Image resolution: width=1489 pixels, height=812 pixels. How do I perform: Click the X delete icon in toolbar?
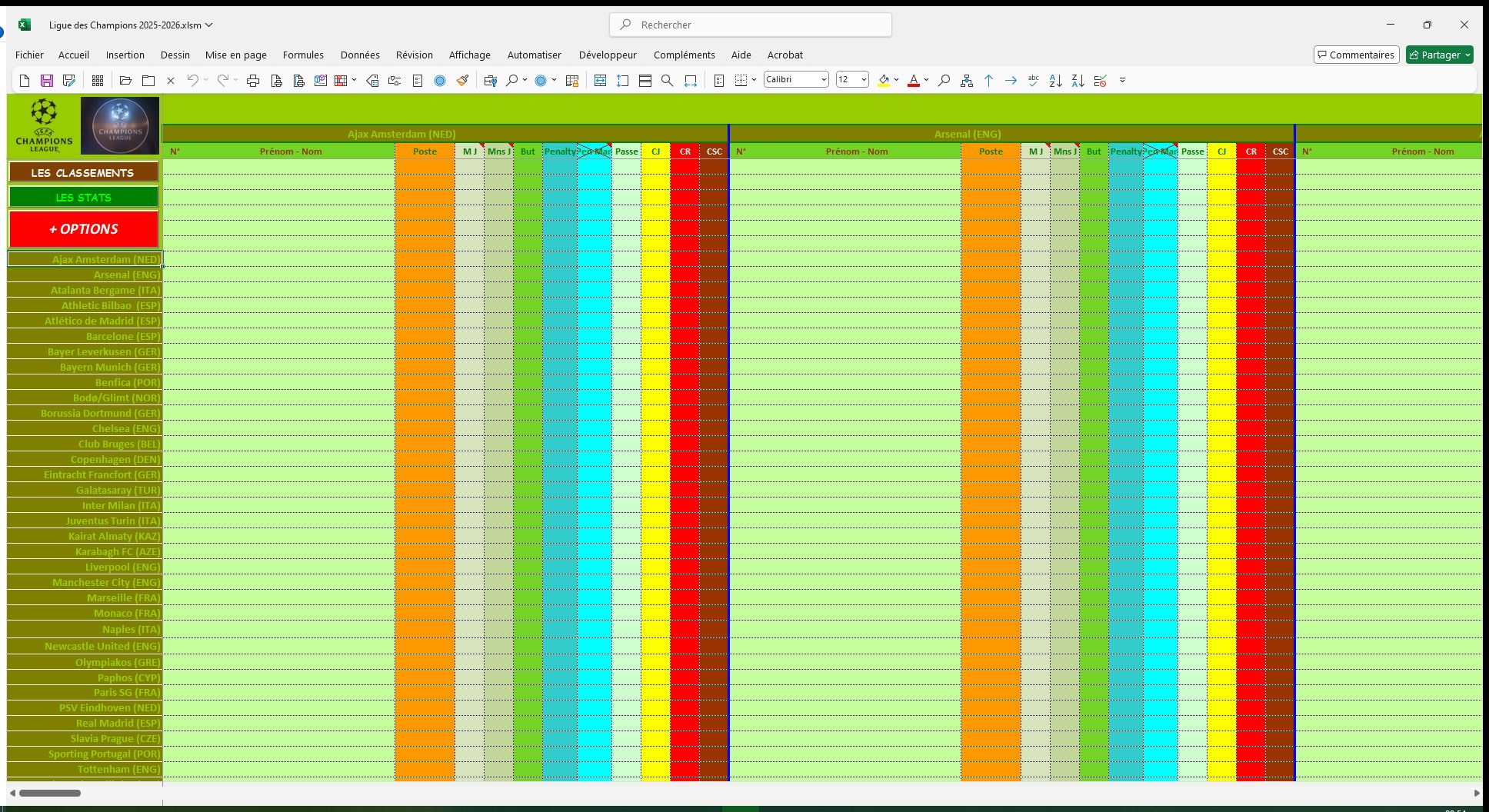tap(171, 80)
